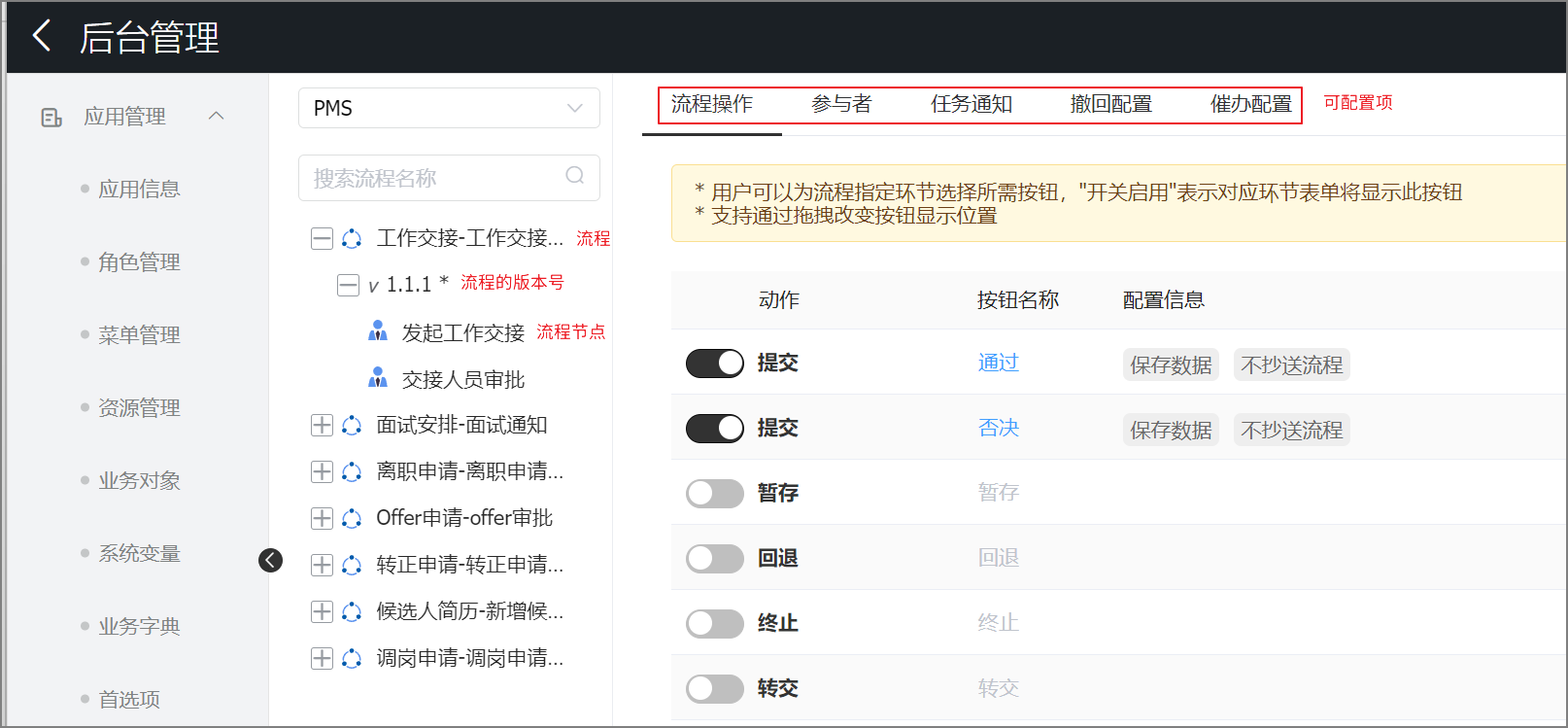
Task: Open the PMS application dropdown
Action: (x=449, y=108)
